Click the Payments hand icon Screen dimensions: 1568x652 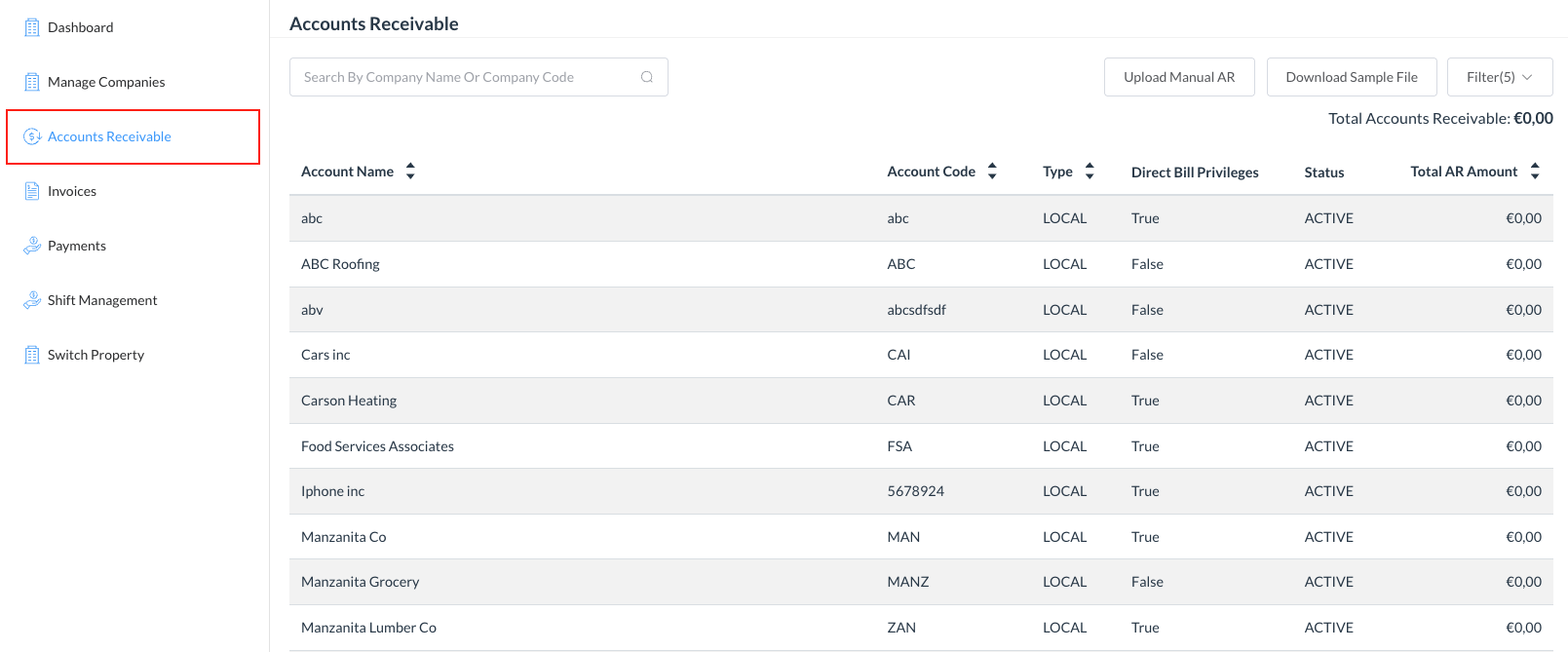click(x=32, y=246)
